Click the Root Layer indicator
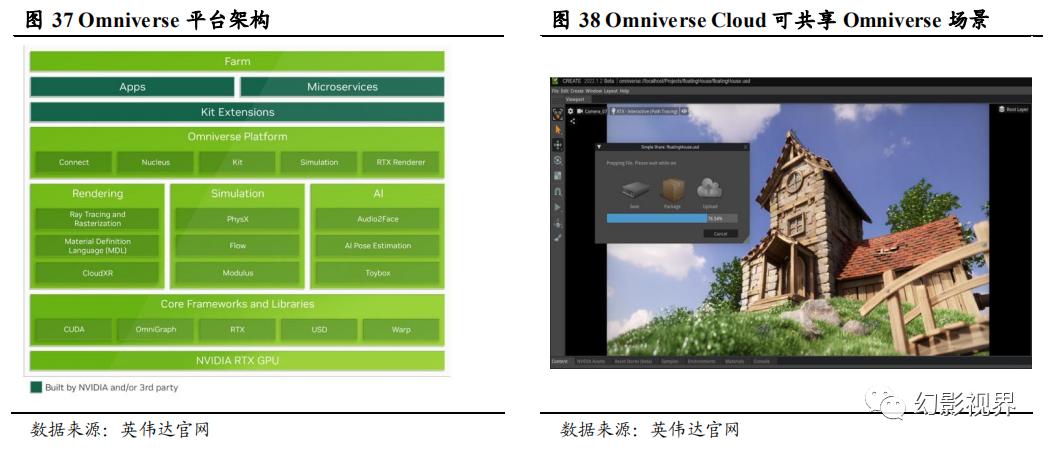 point(1013,109)
